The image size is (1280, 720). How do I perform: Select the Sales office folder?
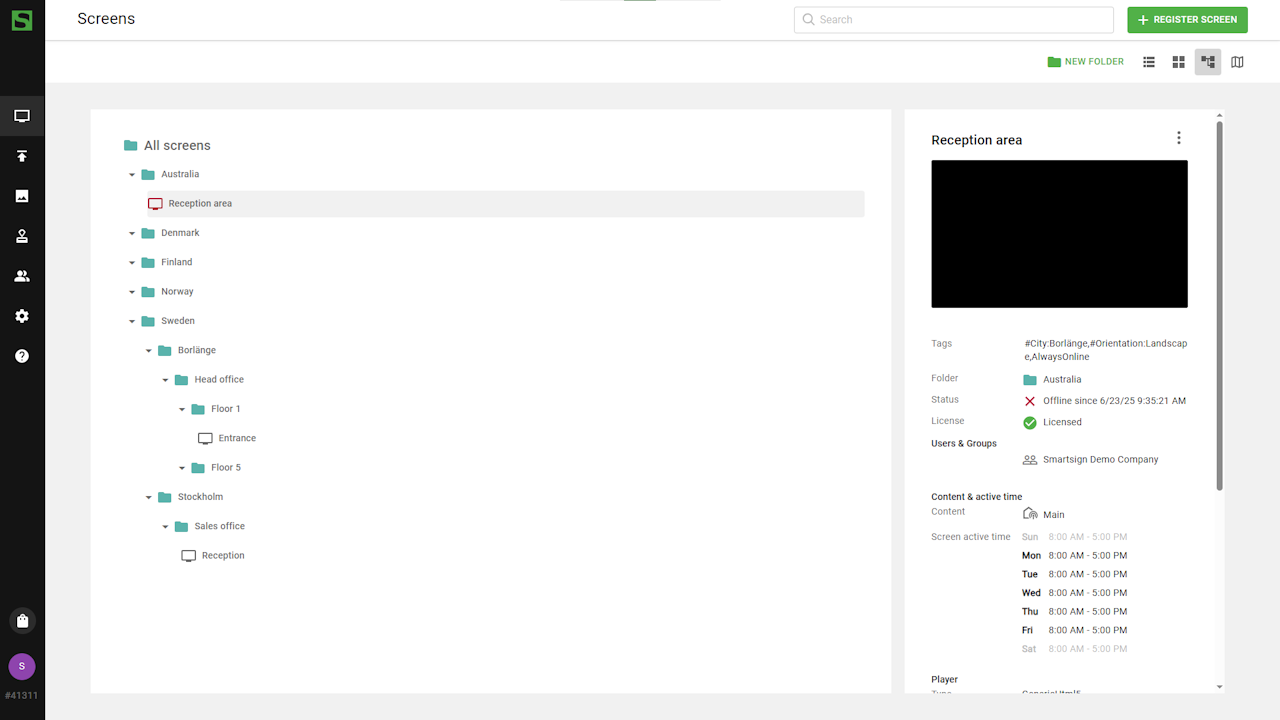tap(210, 527)
